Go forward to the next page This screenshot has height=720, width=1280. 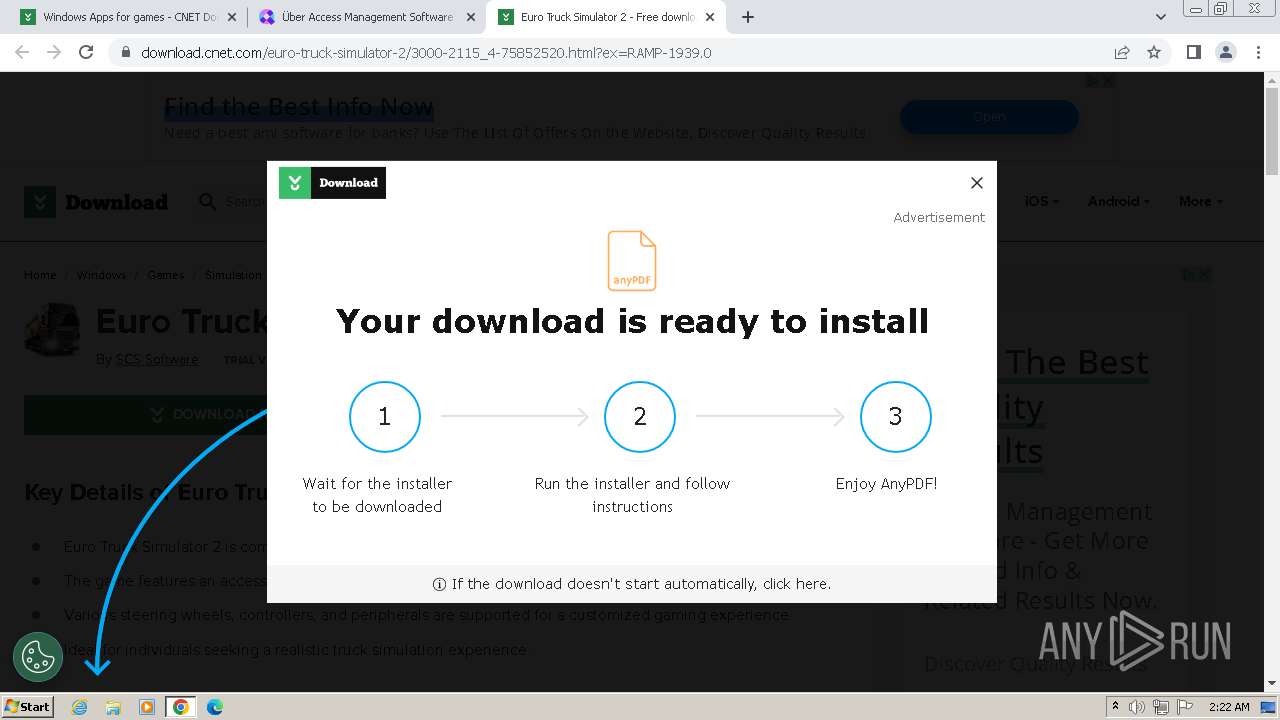coord(54,52)
